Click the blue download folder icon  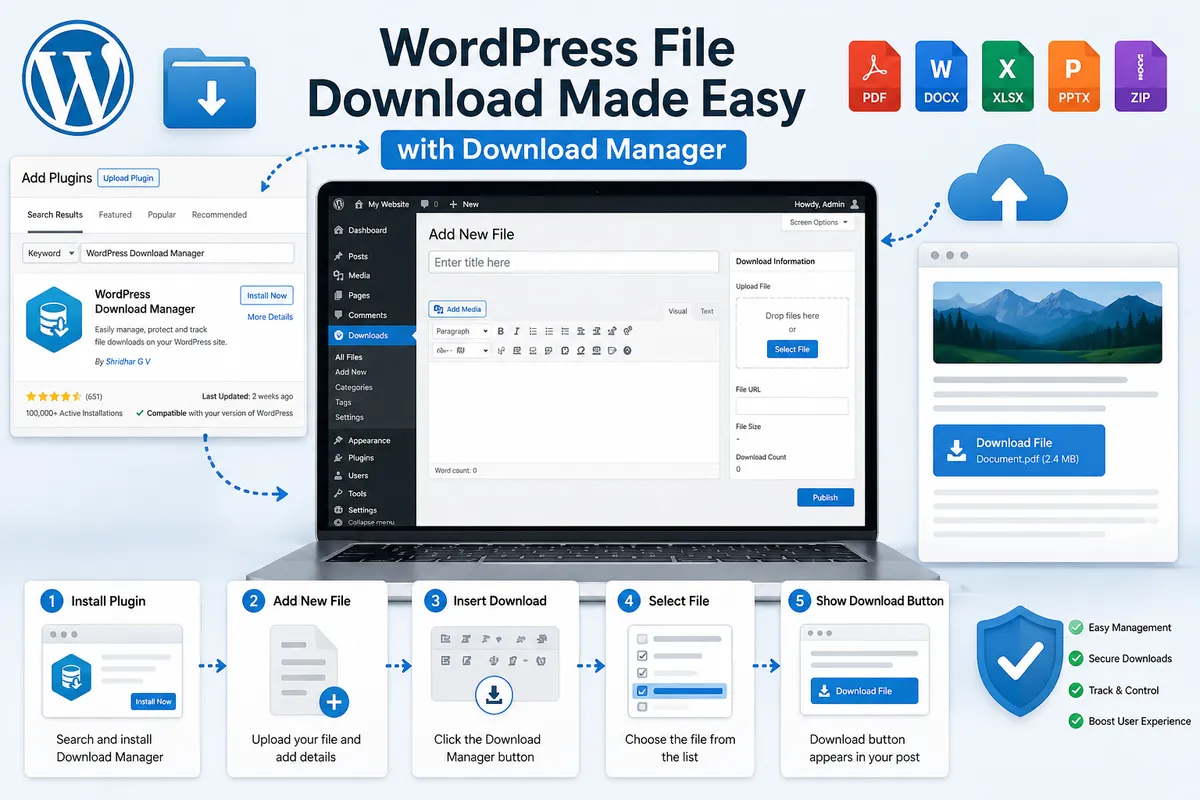[x=209, y=91]
